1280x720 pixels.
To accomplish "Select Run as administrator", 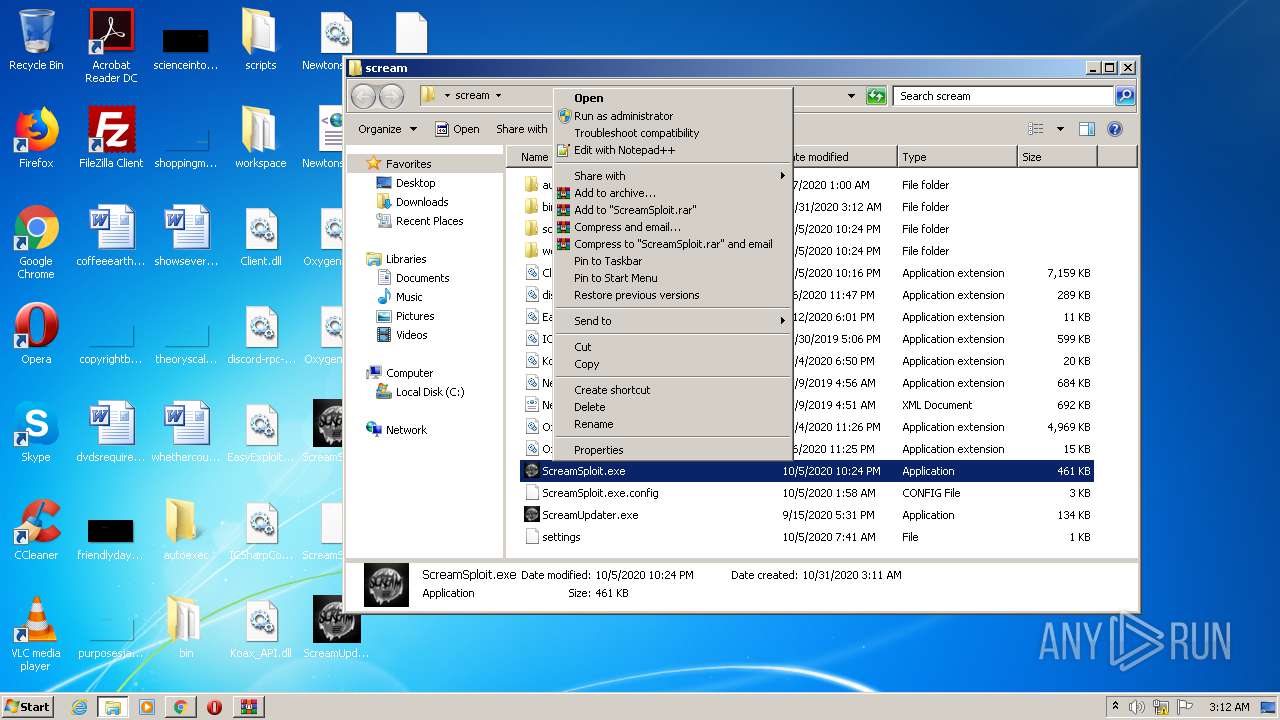I will tap(673, 116).
